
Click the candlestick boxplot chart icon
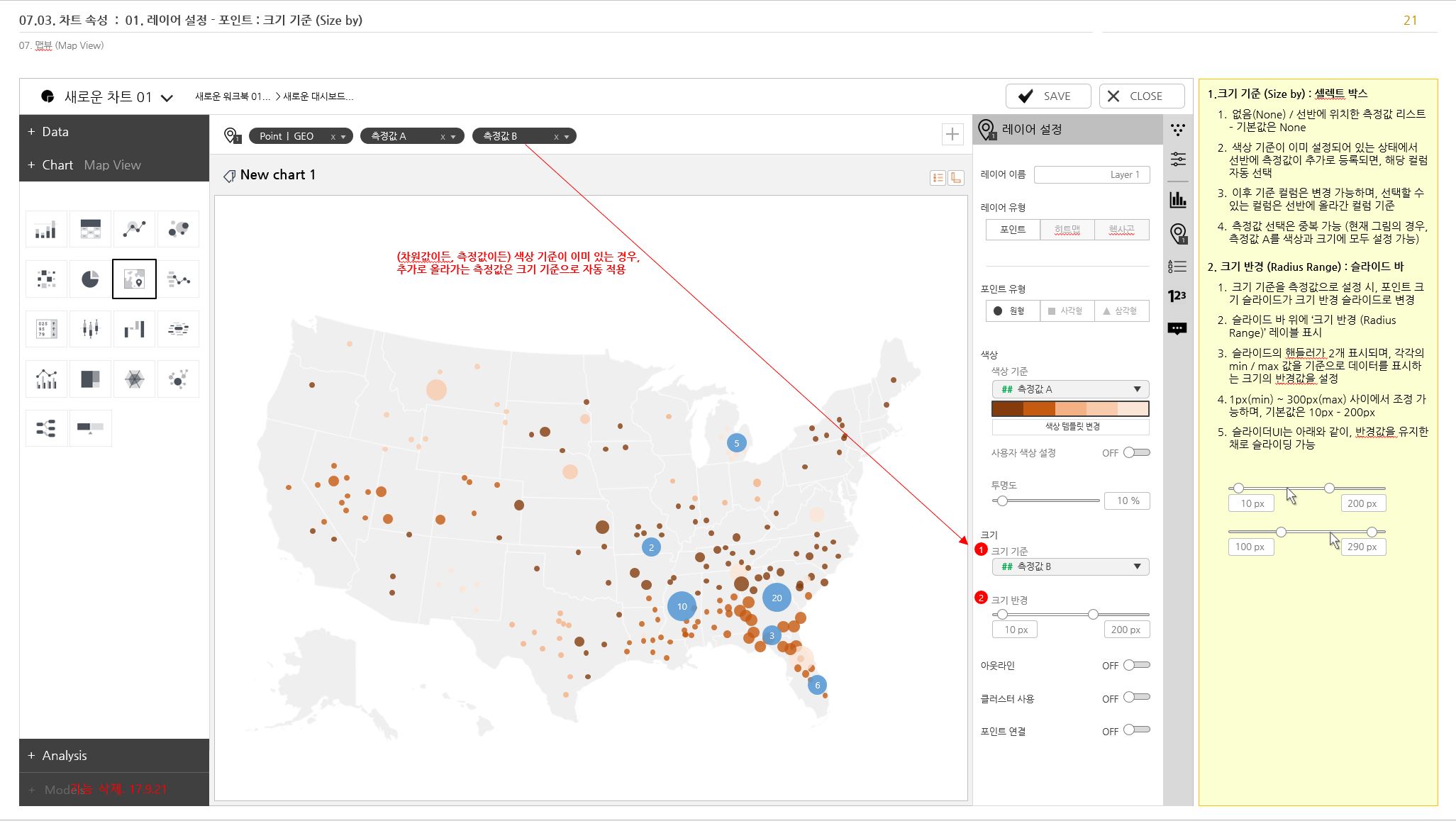[x=90, y=328]
